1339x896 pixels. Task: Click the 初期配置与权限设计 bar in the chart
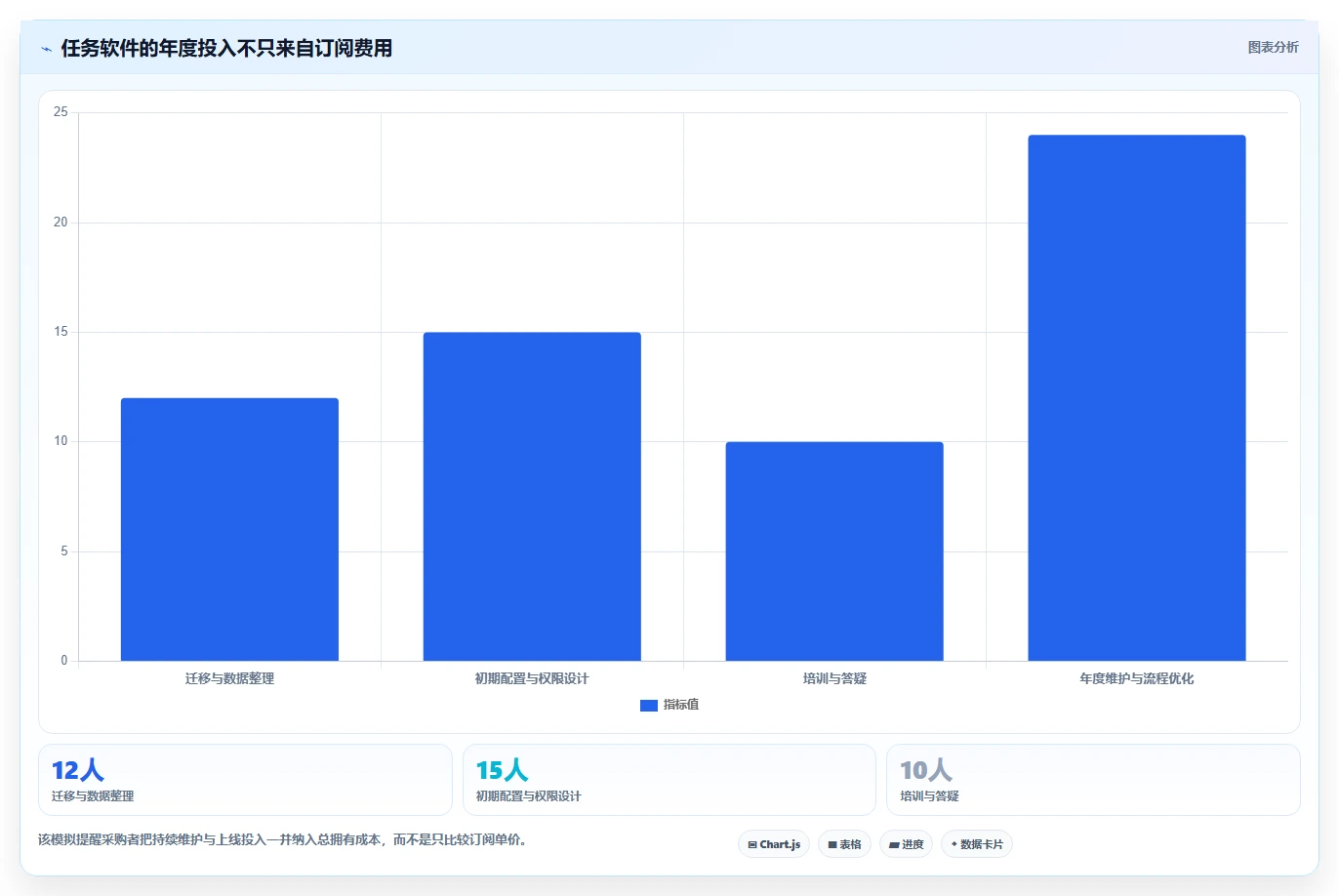pyautogui.click(x=532, y=497)
